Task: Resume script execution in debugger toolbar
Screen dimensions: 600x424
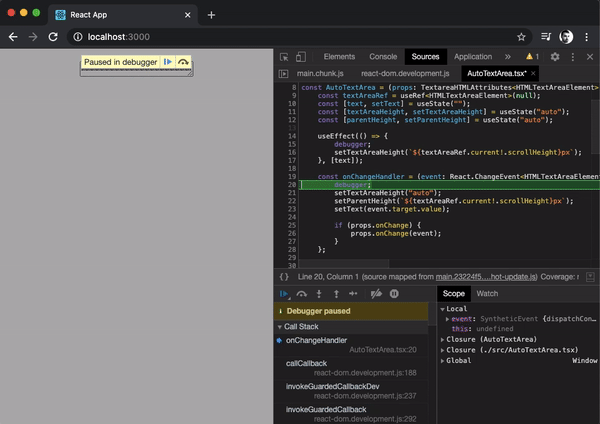Action: [285, 294]
